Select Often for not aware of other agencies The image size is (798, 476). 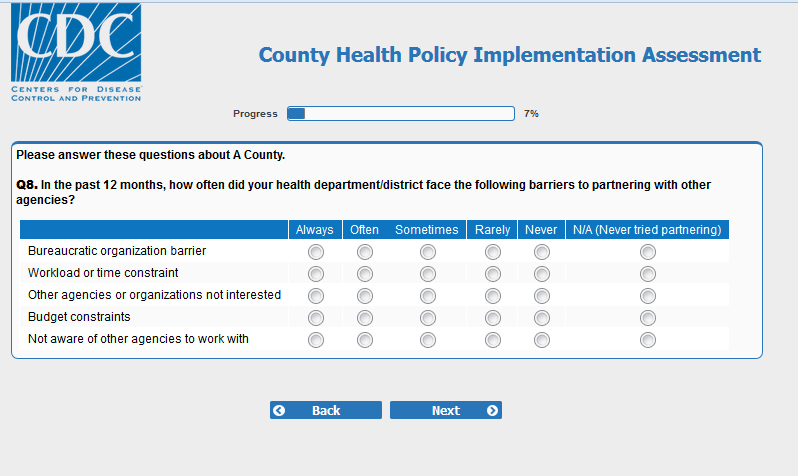tap(365, 340)
